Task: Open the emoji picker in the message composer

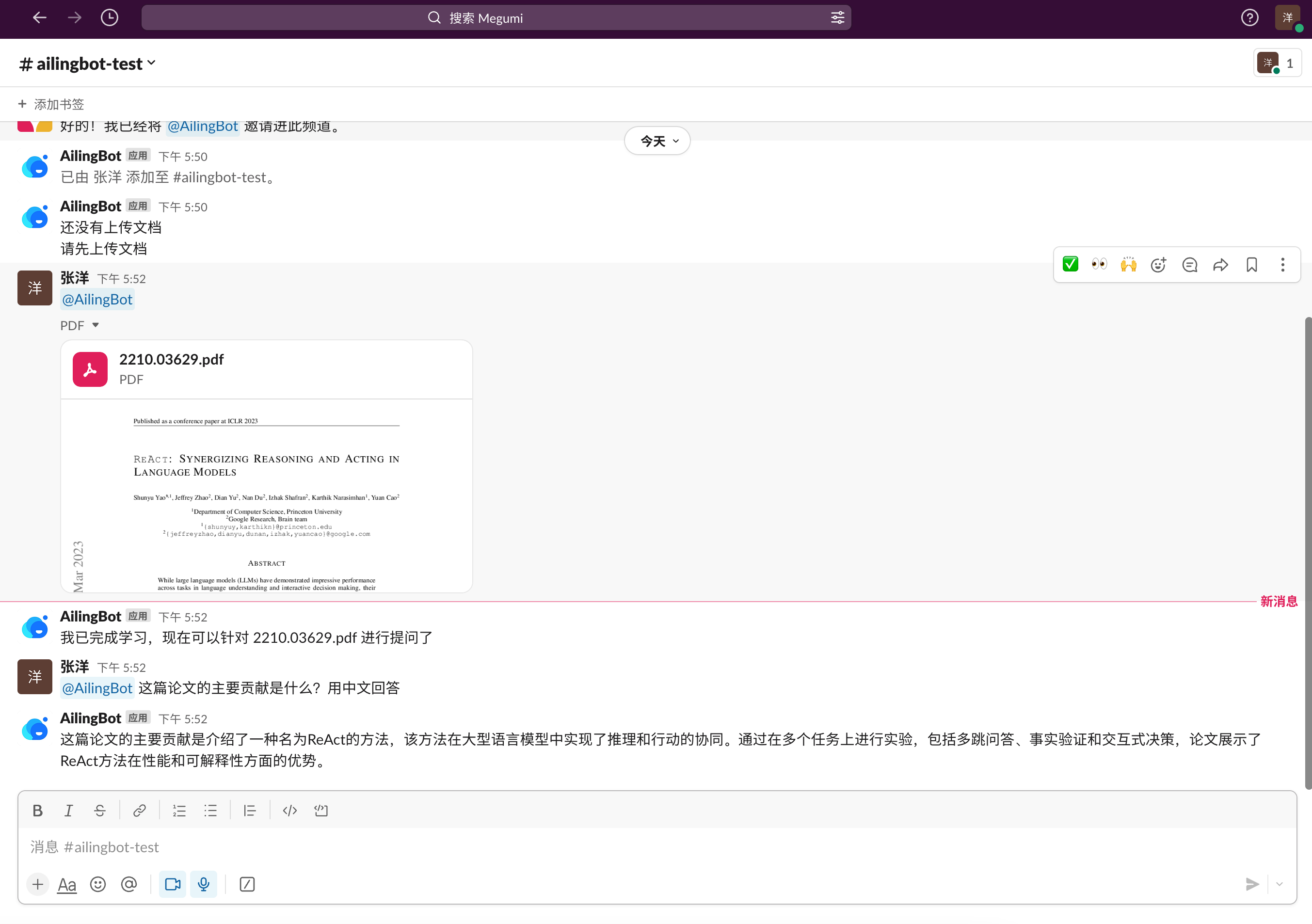Action: coord(98,884)
